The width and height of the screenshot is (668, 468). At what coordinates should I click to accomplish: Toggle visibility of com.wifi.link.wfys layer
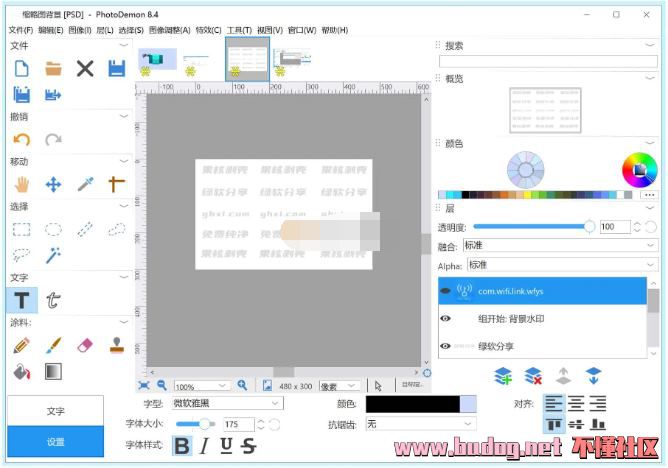[445, 291]
